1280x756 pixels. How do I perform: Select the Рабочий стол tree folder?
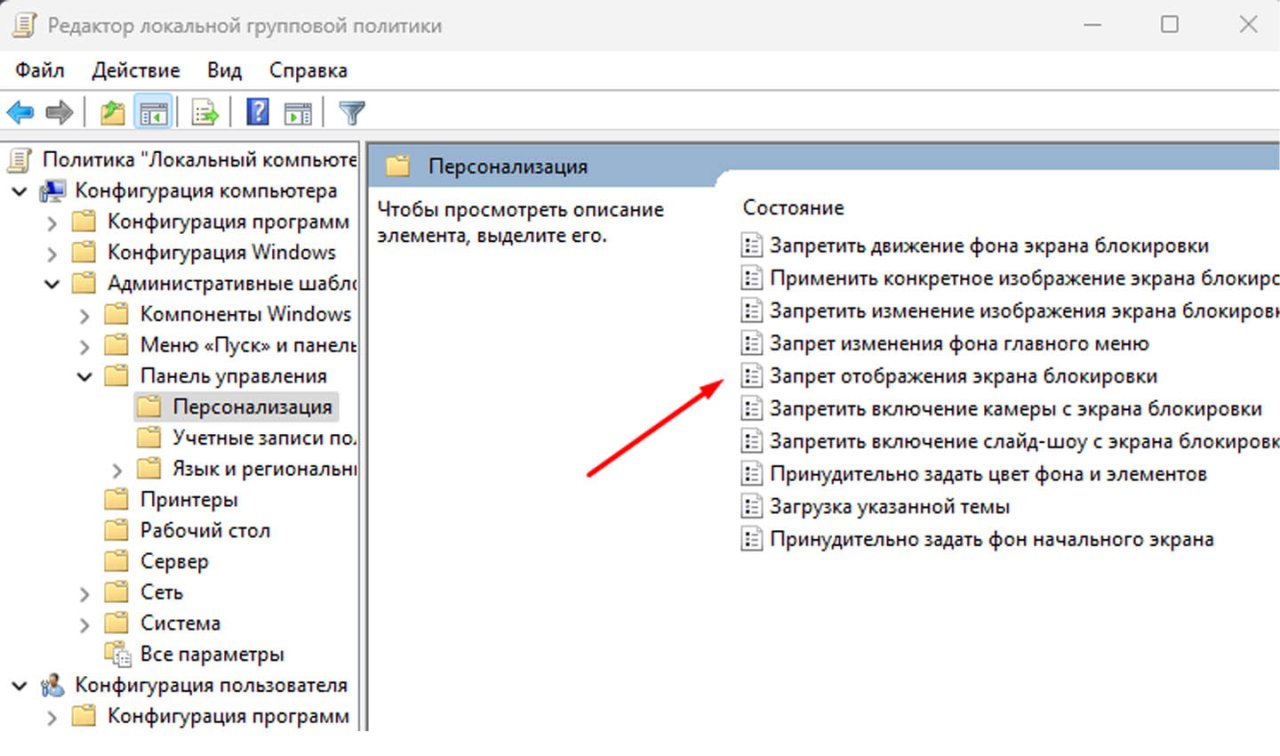[205, 531]
